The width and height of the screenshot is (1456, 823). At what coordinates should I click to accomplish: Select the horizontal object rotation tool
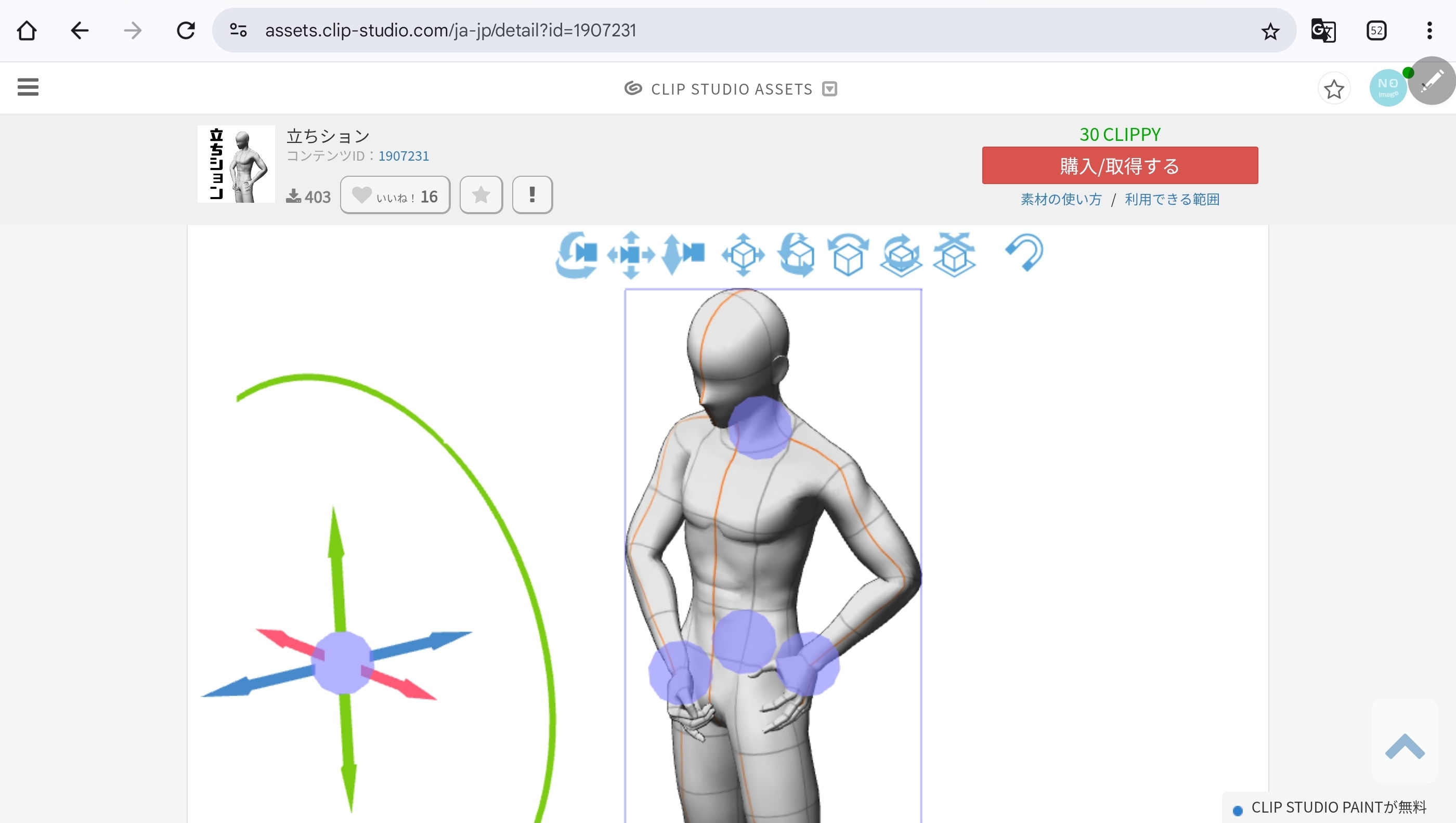[901, 255]
